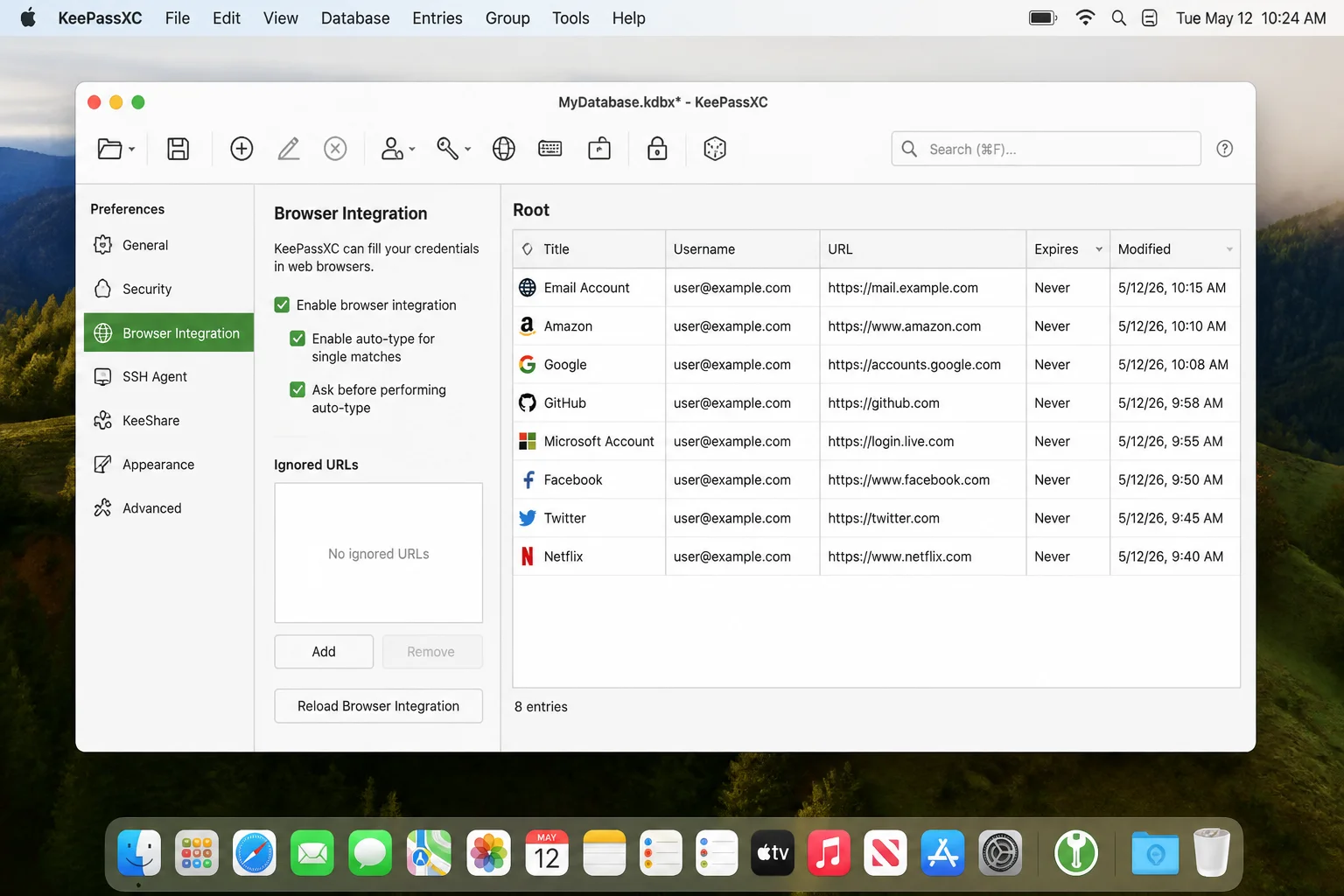Open KeePassXC from the Dock
The width and height of the screenshot is (1344, 896).
click(1075, 853)
